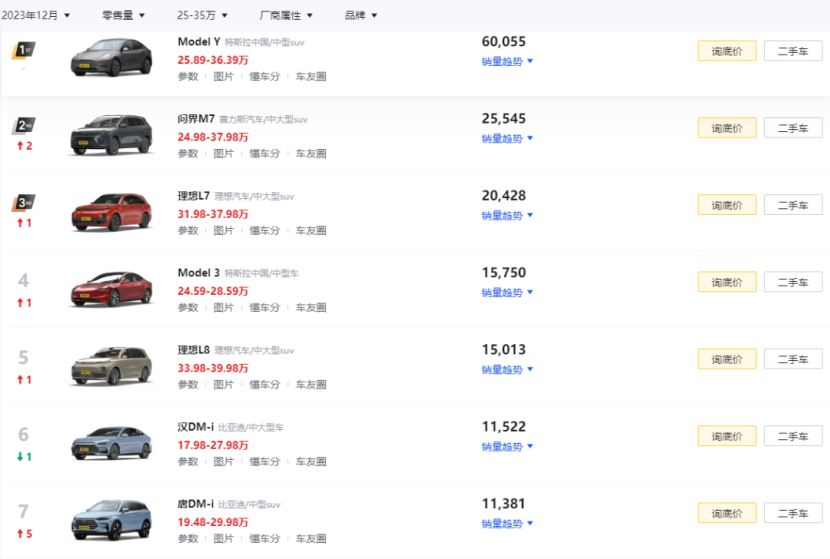830x559 pixels.
Task: Open the 问界M7 car image
Action: point(111,134)
